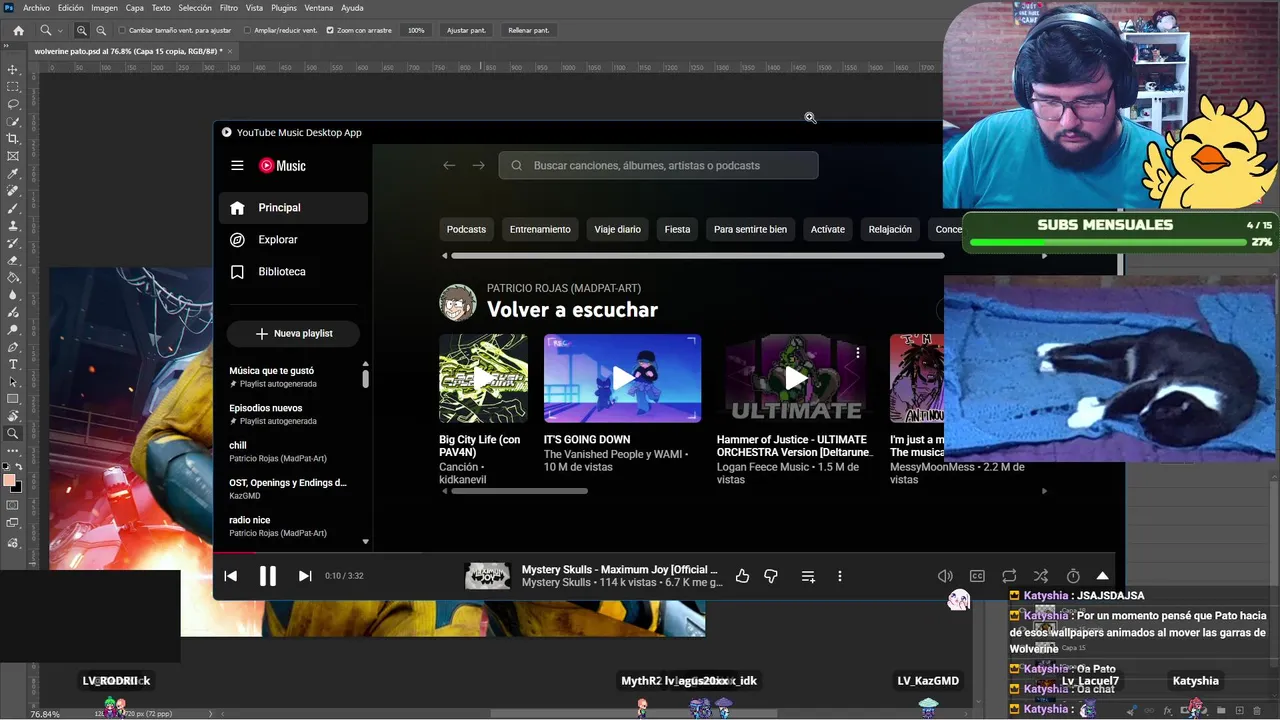The image size is (1280, 720).
Task: Like the song with thumbs up icon
Action: (742, 576)
